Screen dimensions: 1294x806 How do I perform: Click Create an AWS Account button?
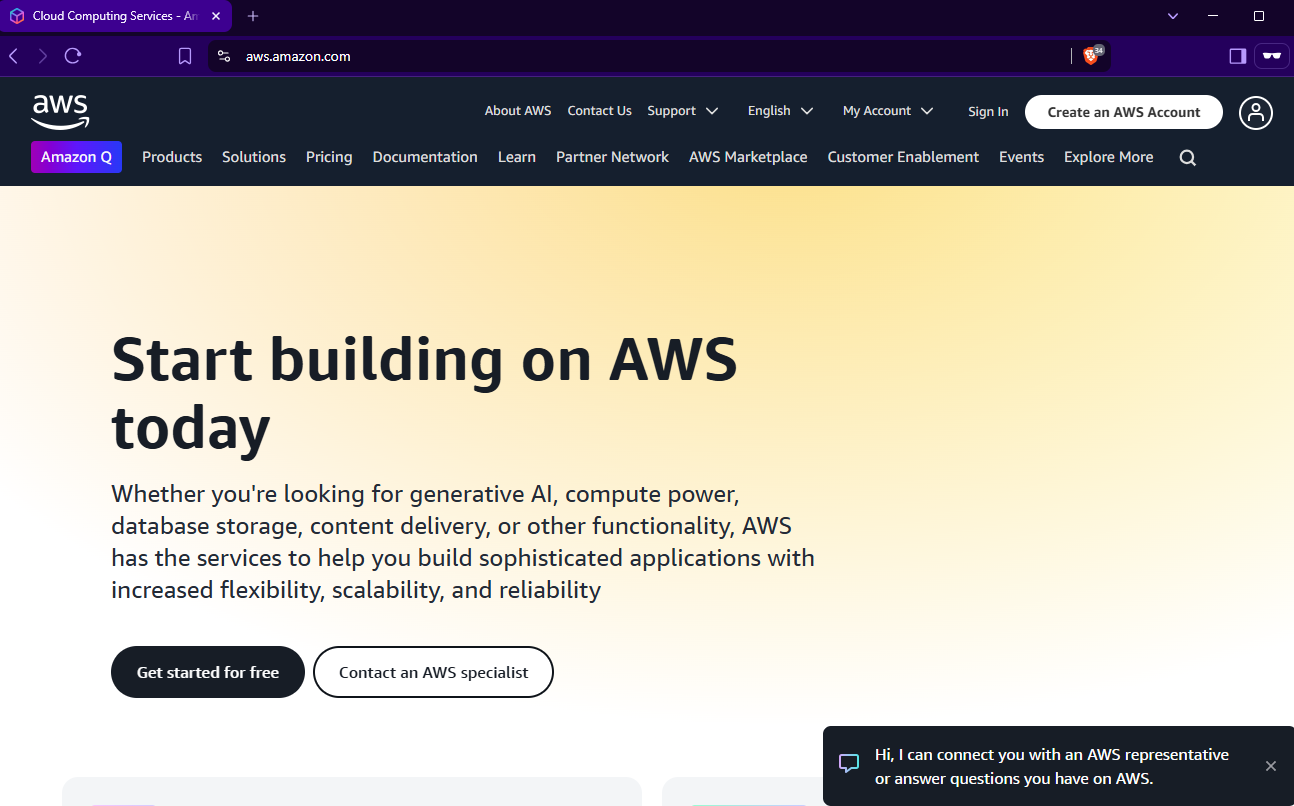point(1124,112)
